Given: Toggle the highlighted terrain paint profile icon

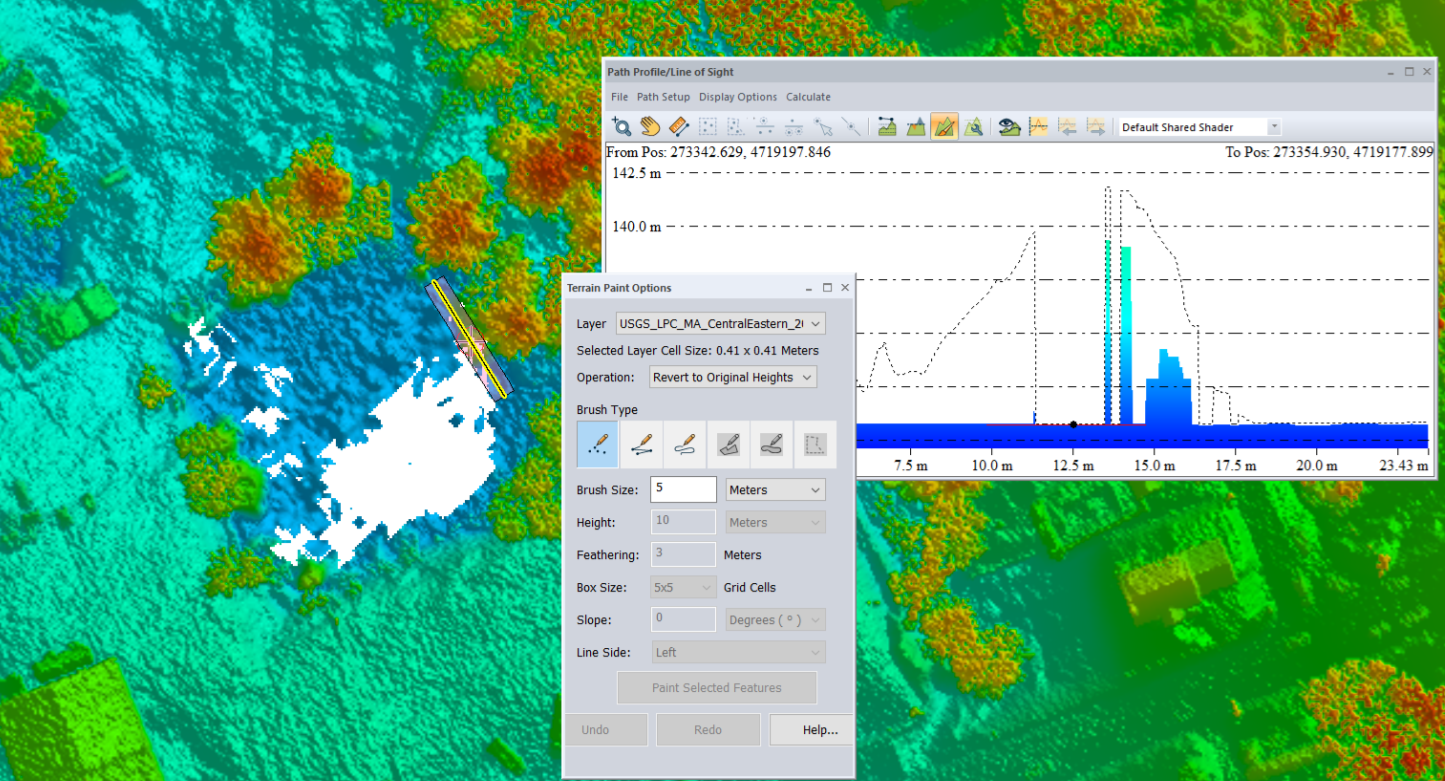Looking at the screenshot, I should [x=944, y=127].
